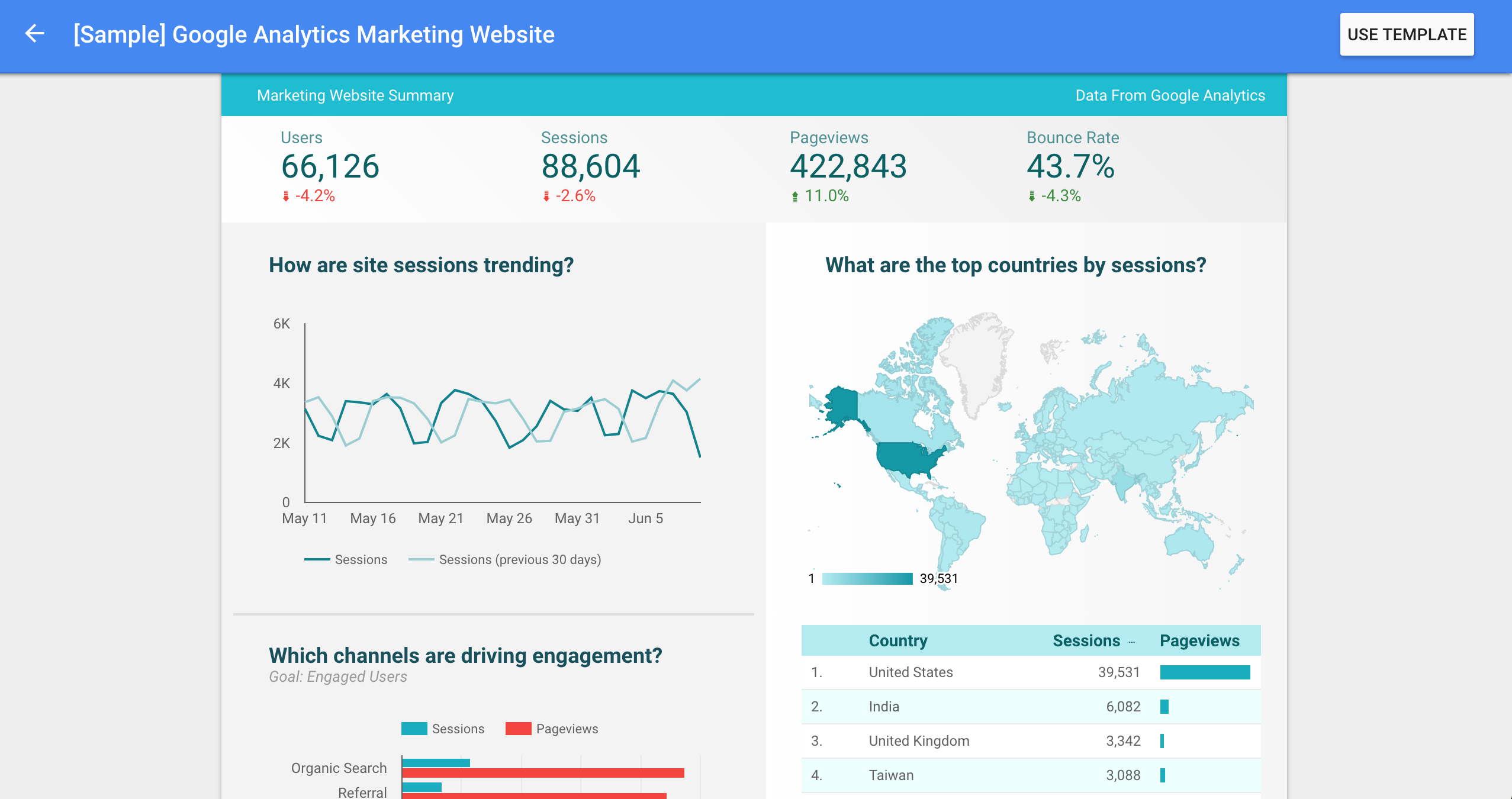Viewport: 1512px width, 799px height.
Task: Click the Goal: Engaged Users subtitle
Action: tap(338, 677)
